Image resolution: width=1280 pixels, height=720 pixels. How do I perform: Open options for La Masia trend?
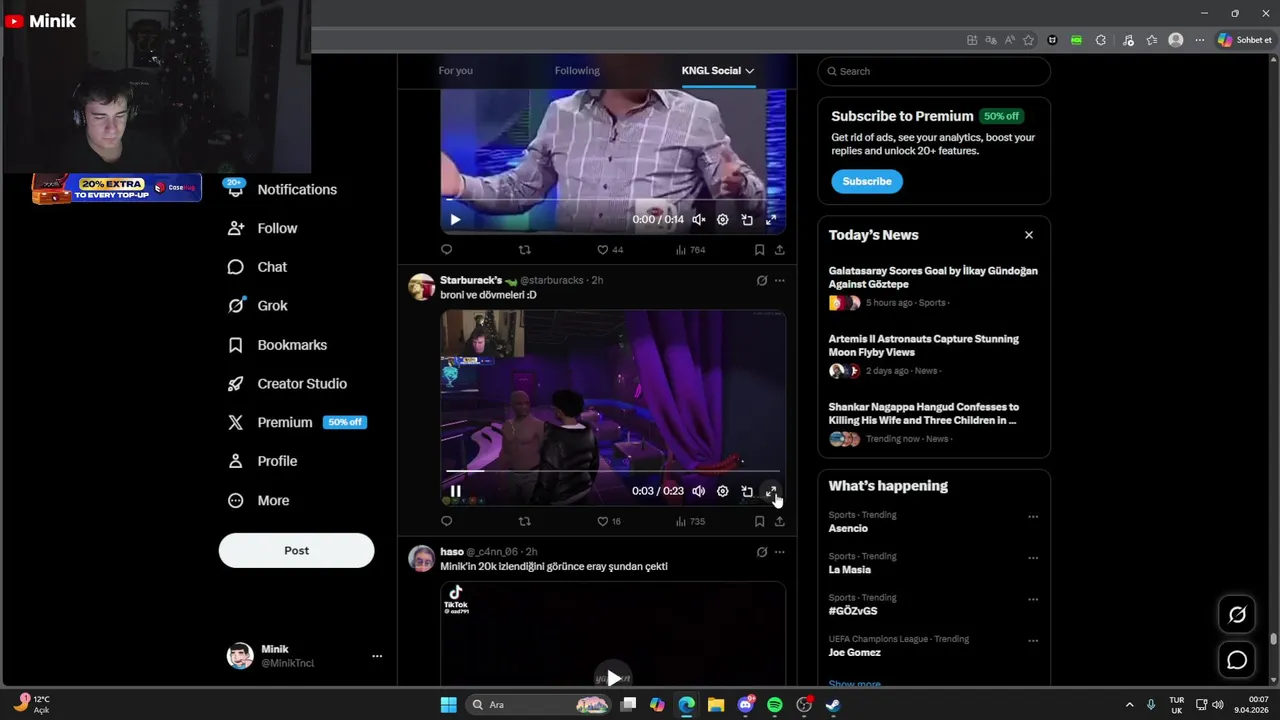pyautogui.click(x=1033, y=558)
